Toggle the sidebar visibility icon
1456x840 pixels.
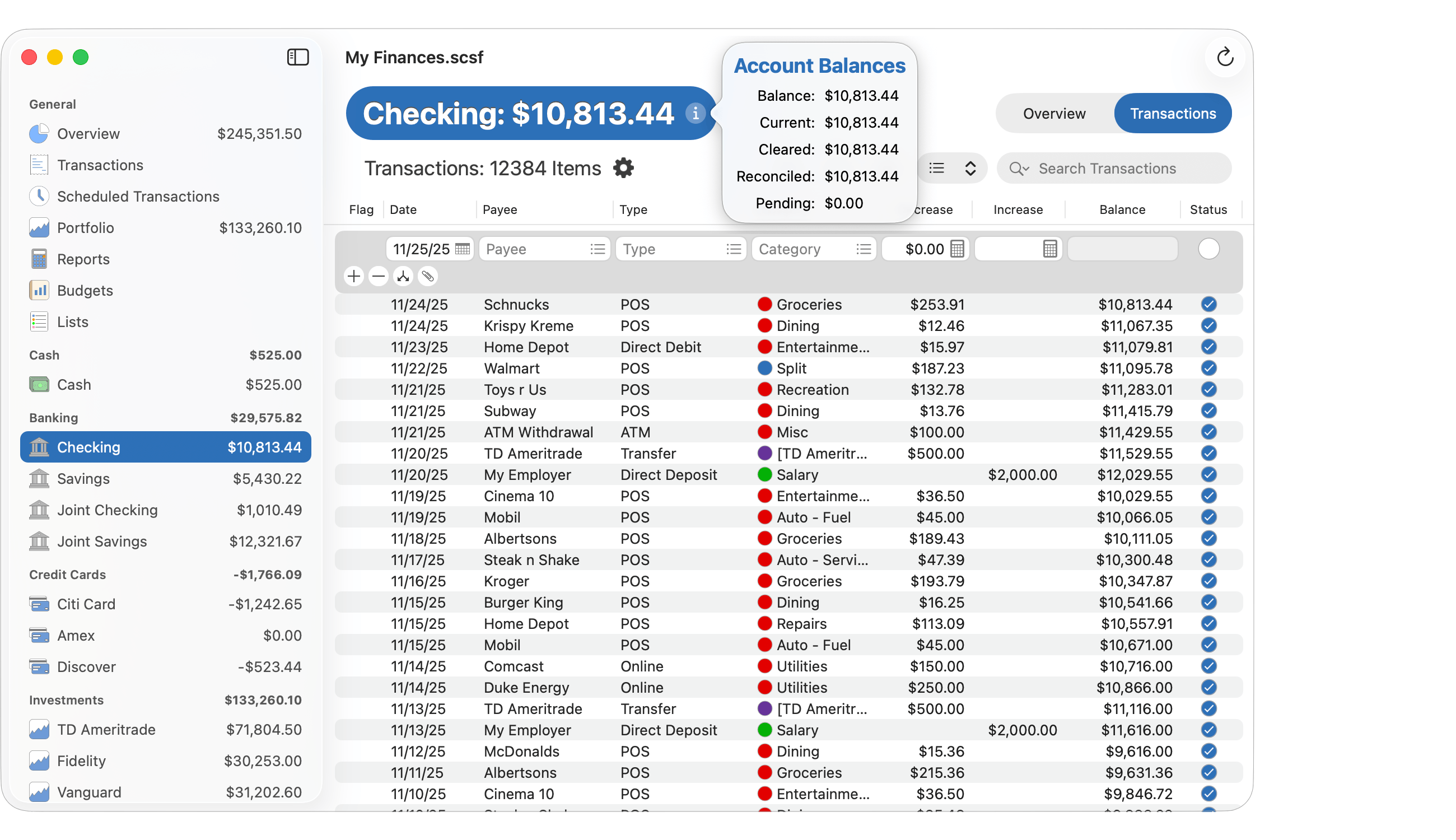[x=298, y=57]
